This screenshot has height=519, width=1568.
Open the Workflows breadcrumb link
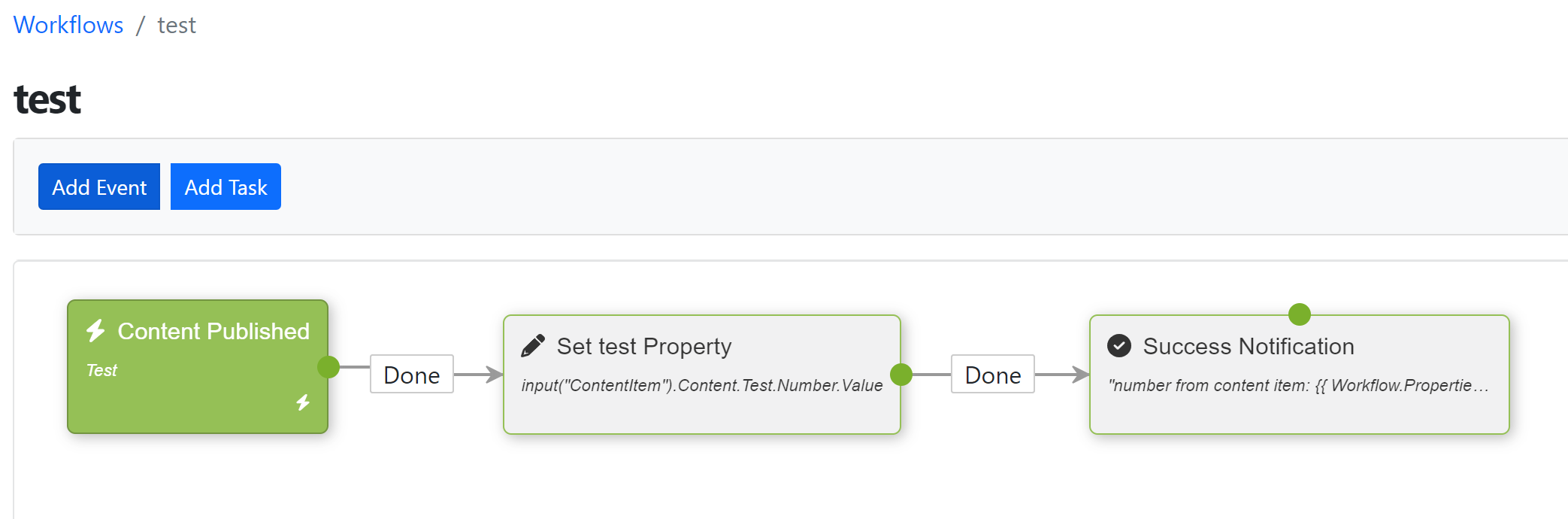68,24
